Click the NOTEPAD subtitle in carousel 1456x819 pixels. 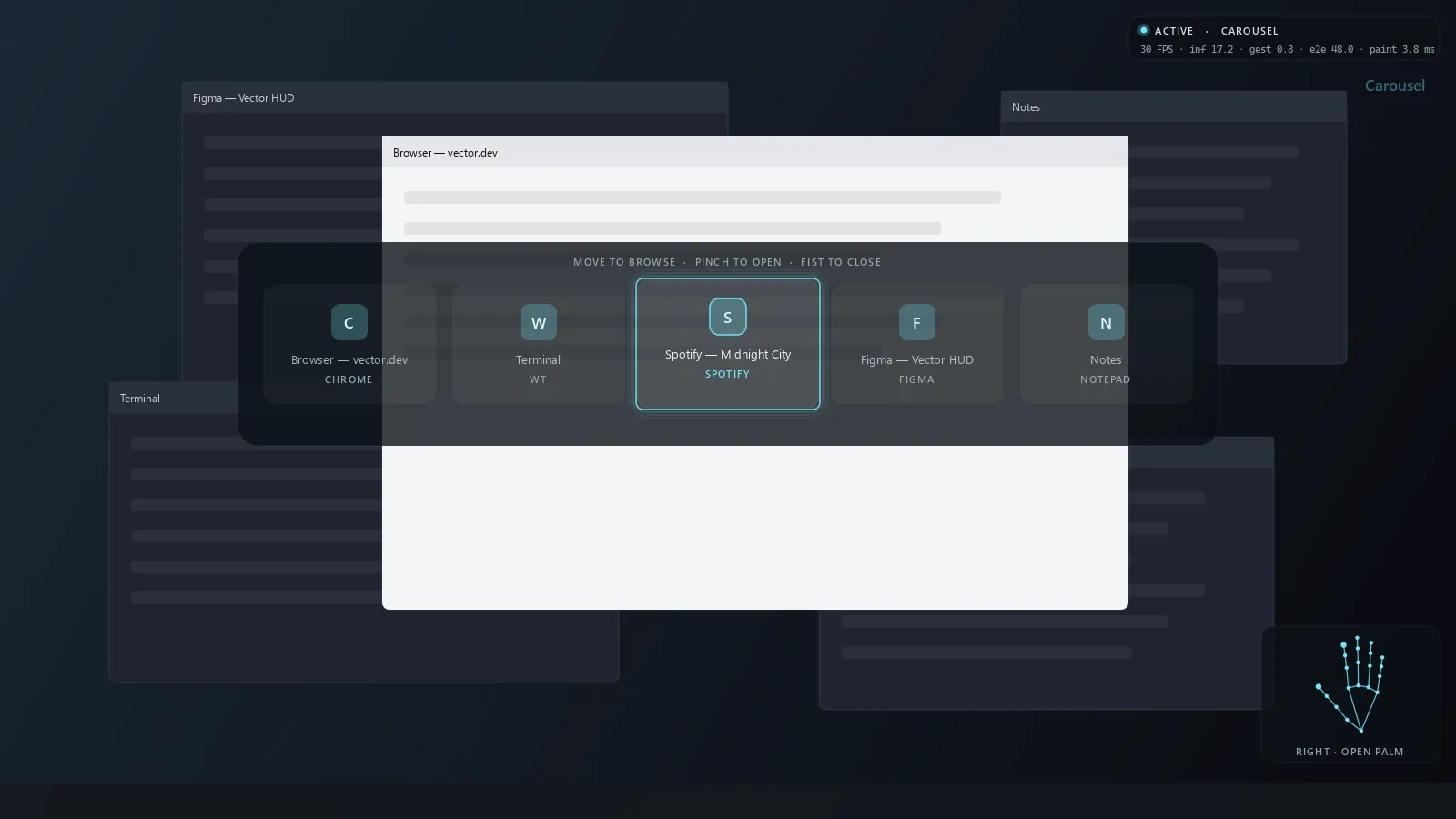[1105, 379]
